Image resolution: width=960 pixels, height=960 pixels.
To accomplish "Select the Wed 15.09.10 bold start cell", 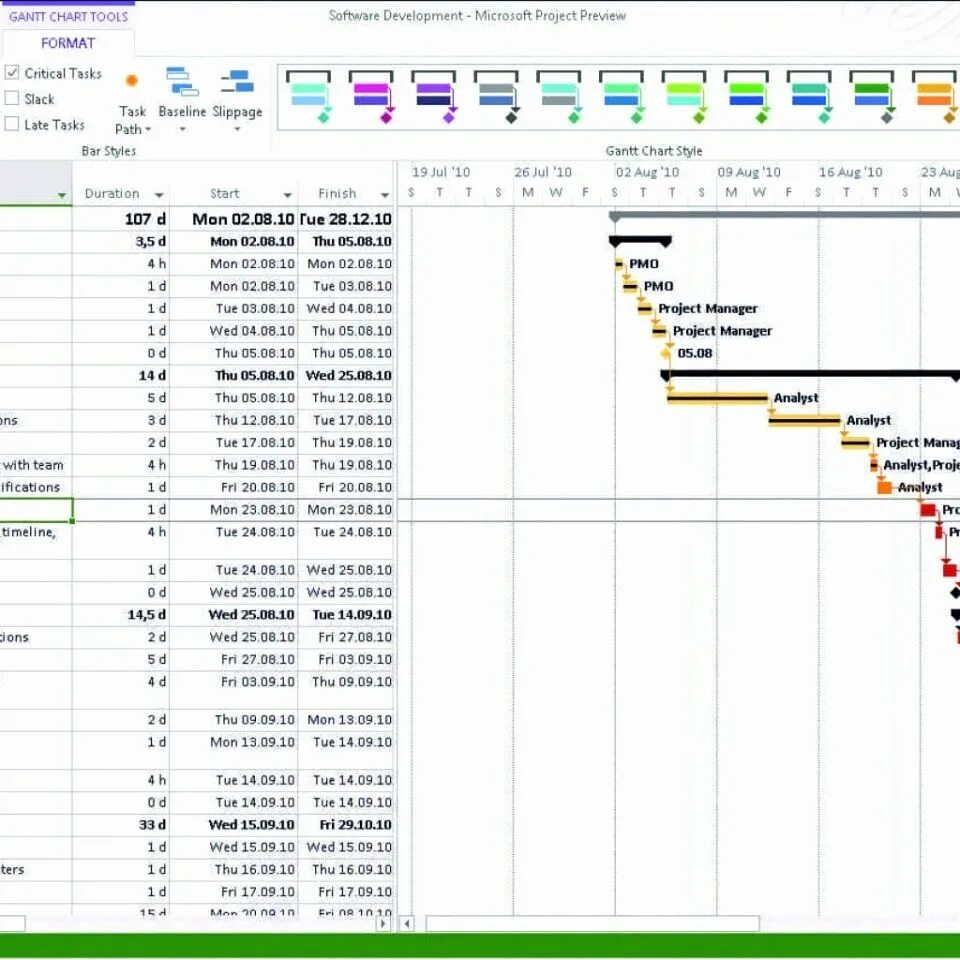I will pyautogui.click(x=233, y=825).
